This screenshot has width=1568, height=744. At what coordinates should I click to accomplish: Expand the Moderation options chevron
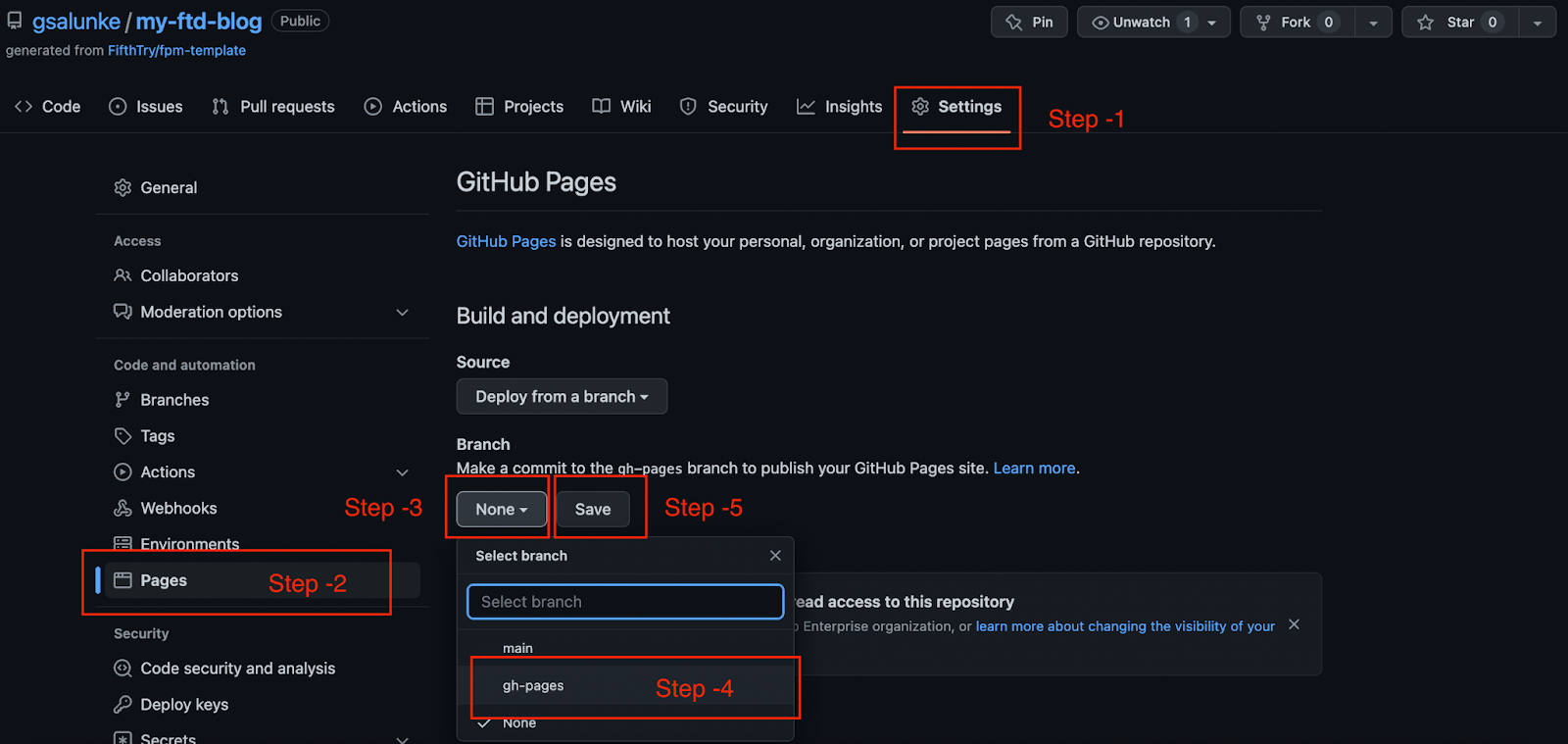pyautogui.click(x=402, y=312)
